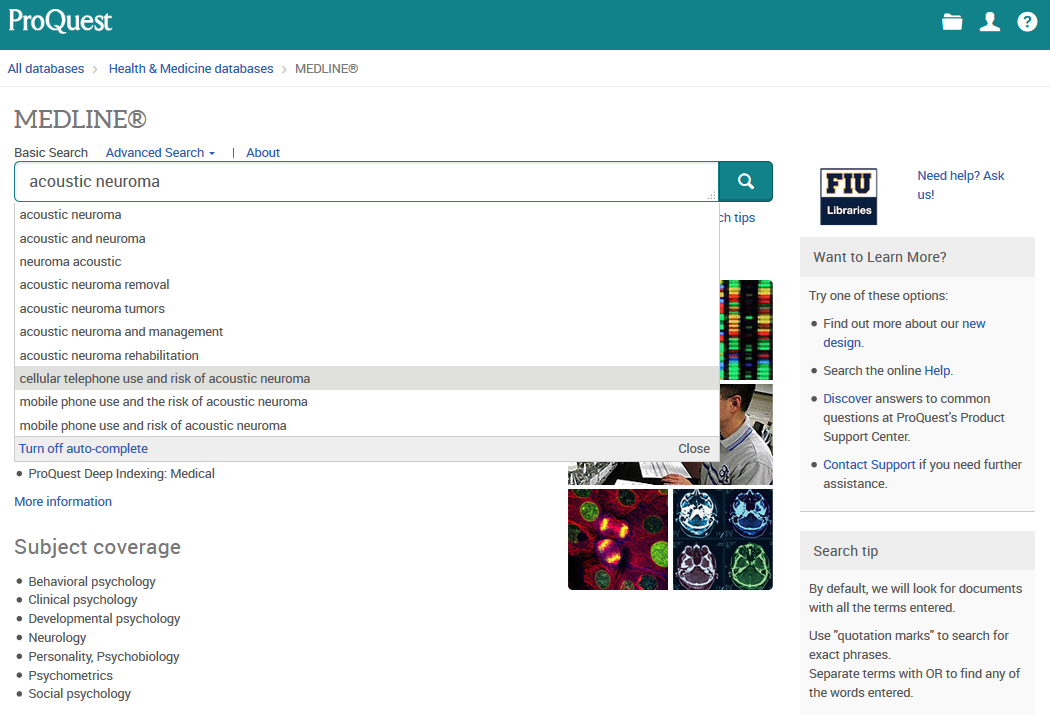Open the My Research account icon
The image size is (1050, 715).
989,20
